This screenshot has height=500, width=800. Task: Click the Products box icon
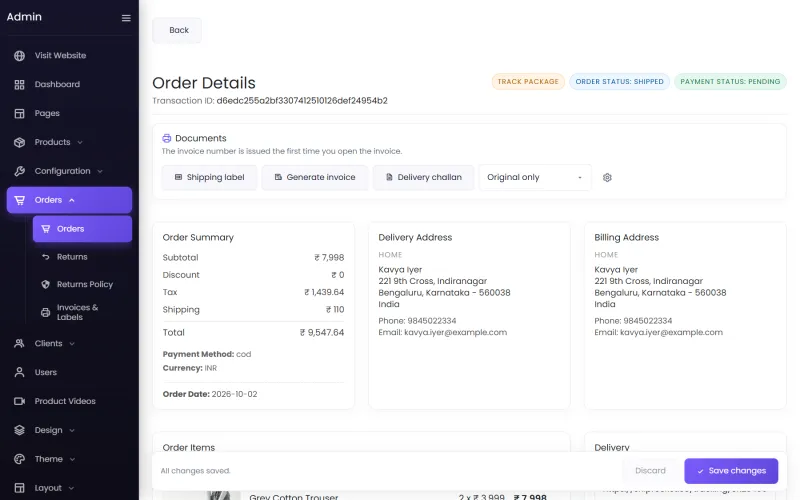point(19,142)
